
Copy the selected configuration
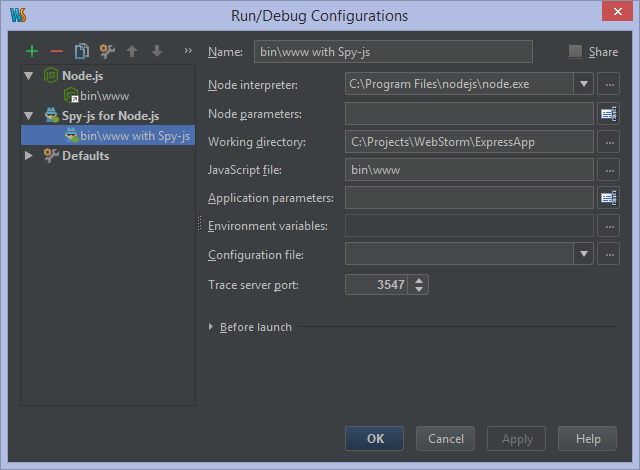click(82, 51)
